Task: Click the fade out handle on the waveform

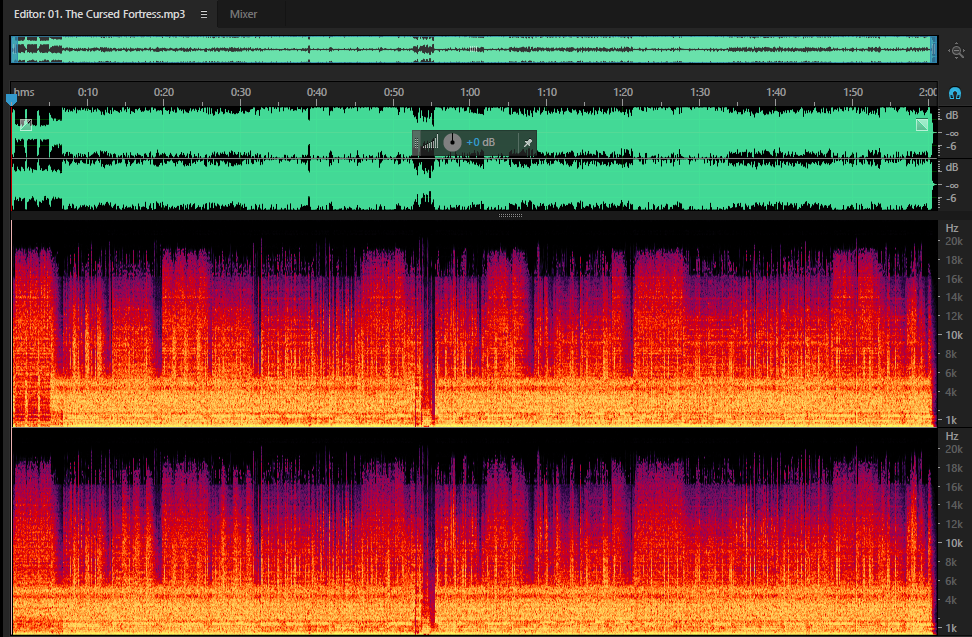Action: point(922,125)
